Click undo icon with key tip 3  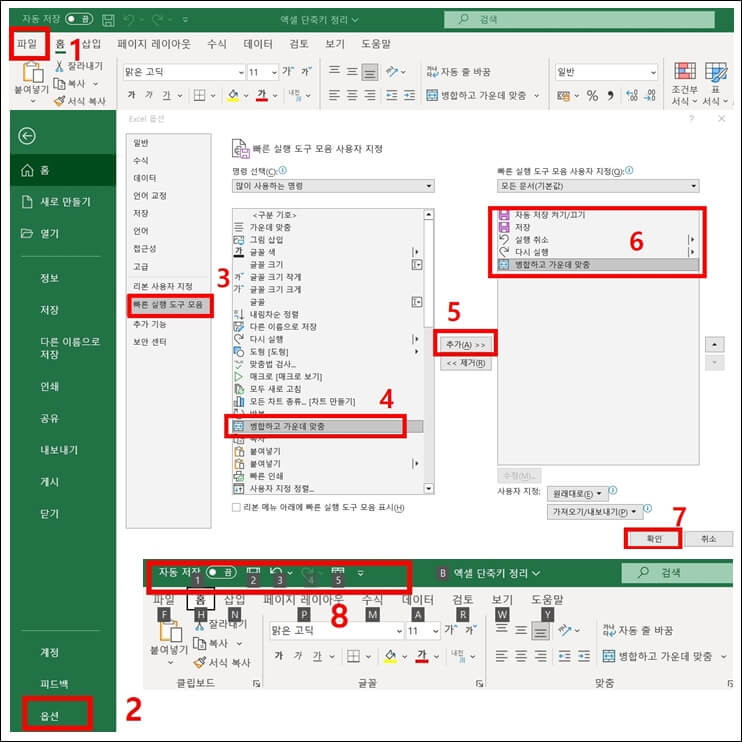pos(276,573)
